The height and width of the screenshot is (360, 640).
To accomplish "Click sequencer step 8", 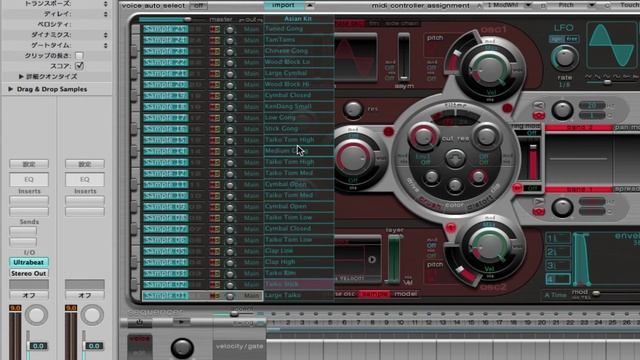I will tap(372, 322).
